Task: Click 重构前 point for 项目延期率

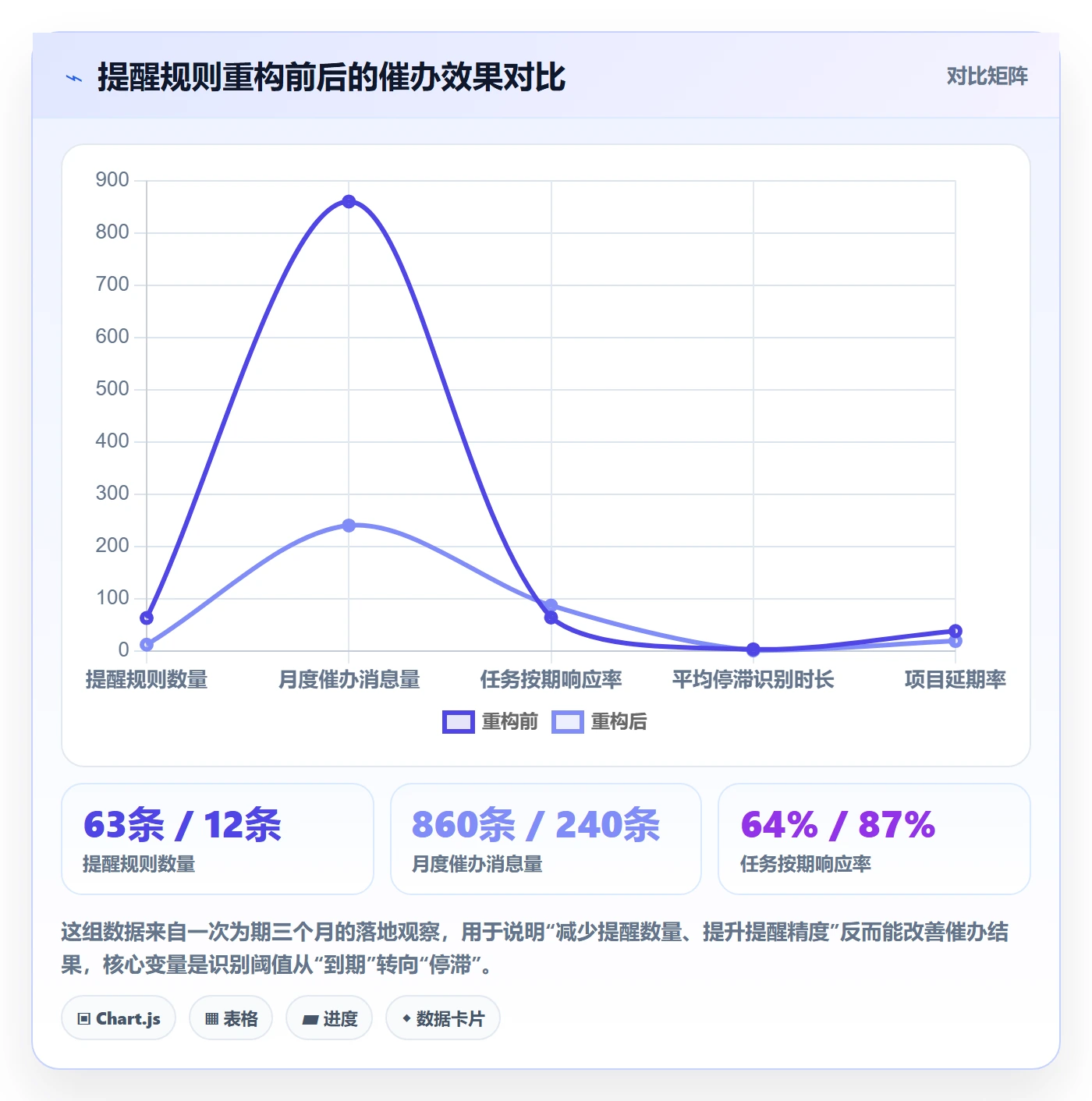Action: point(955,631)
